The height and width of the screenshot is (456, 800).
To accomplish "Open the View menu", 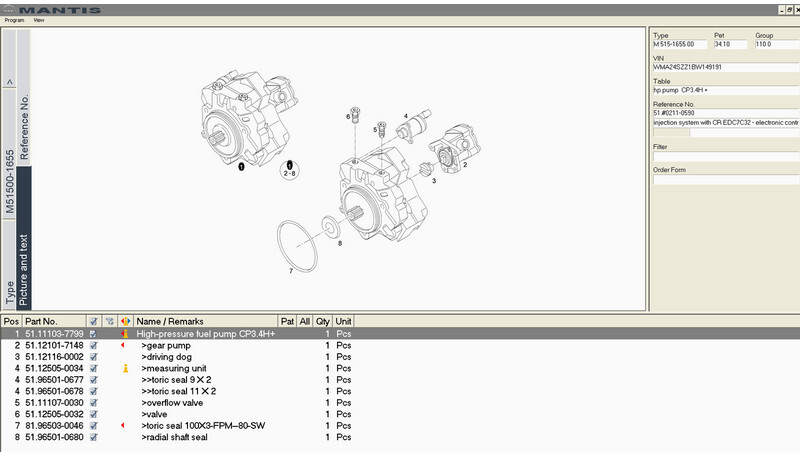I will [x=39, y=20].
